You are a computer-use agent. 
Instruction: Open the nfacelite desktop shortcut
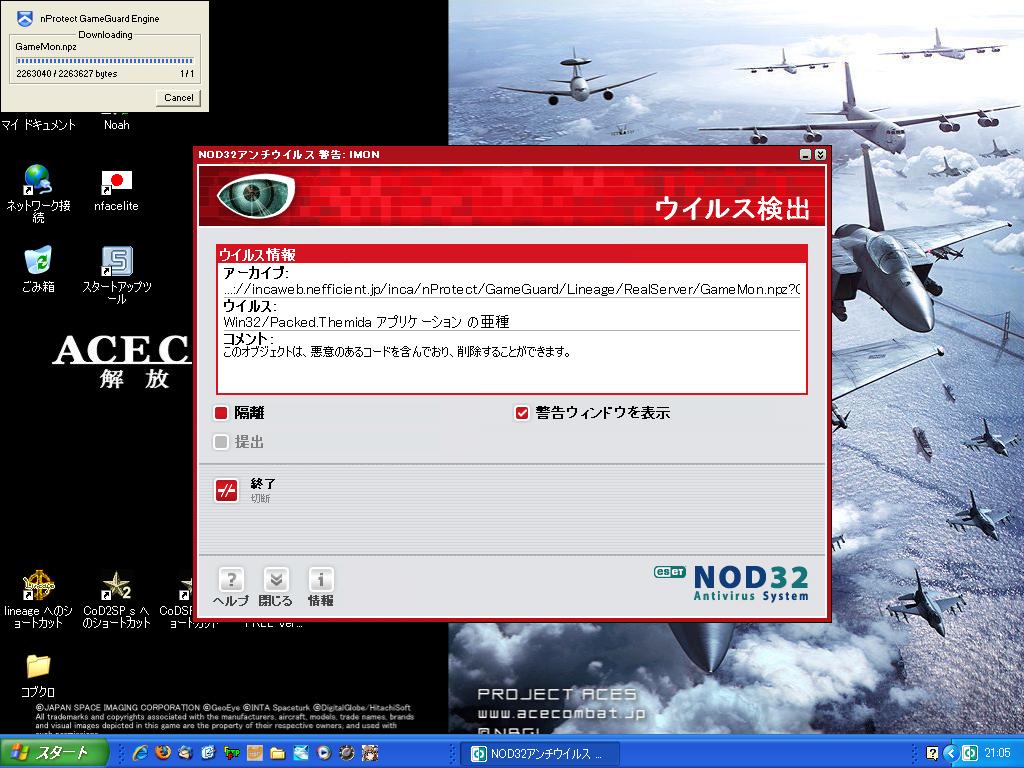tap(116, 191)
